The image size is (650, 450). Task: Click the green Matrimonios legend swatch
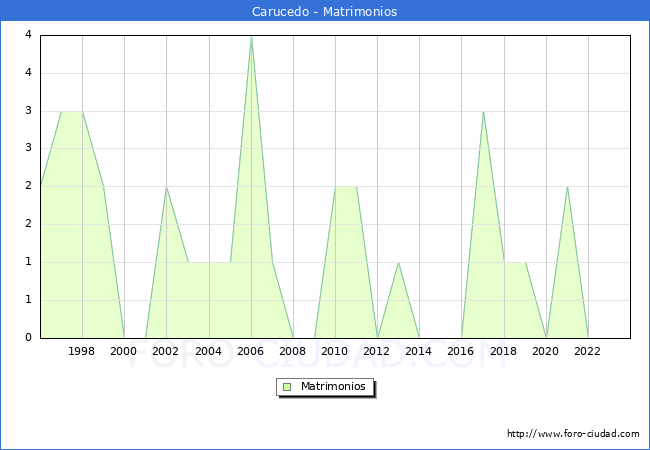(x=287, y=387)
